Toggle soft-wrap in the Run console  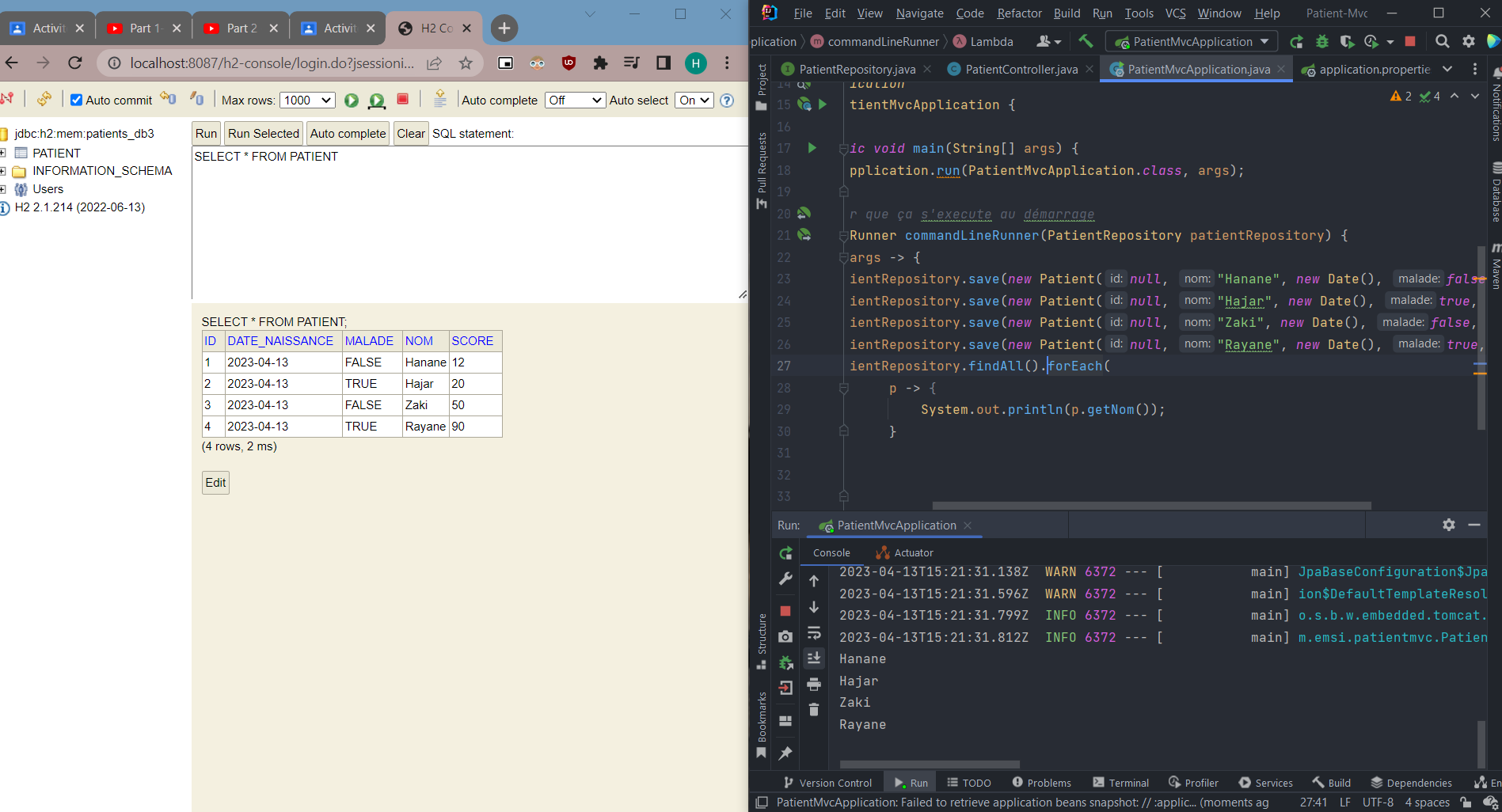tap(814, 633)
